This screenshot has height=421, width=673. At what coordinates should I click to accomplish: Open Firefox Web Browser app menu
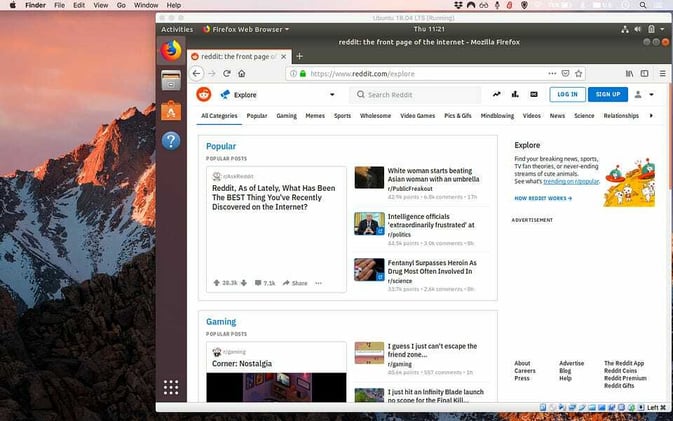[x=246, y=29]
